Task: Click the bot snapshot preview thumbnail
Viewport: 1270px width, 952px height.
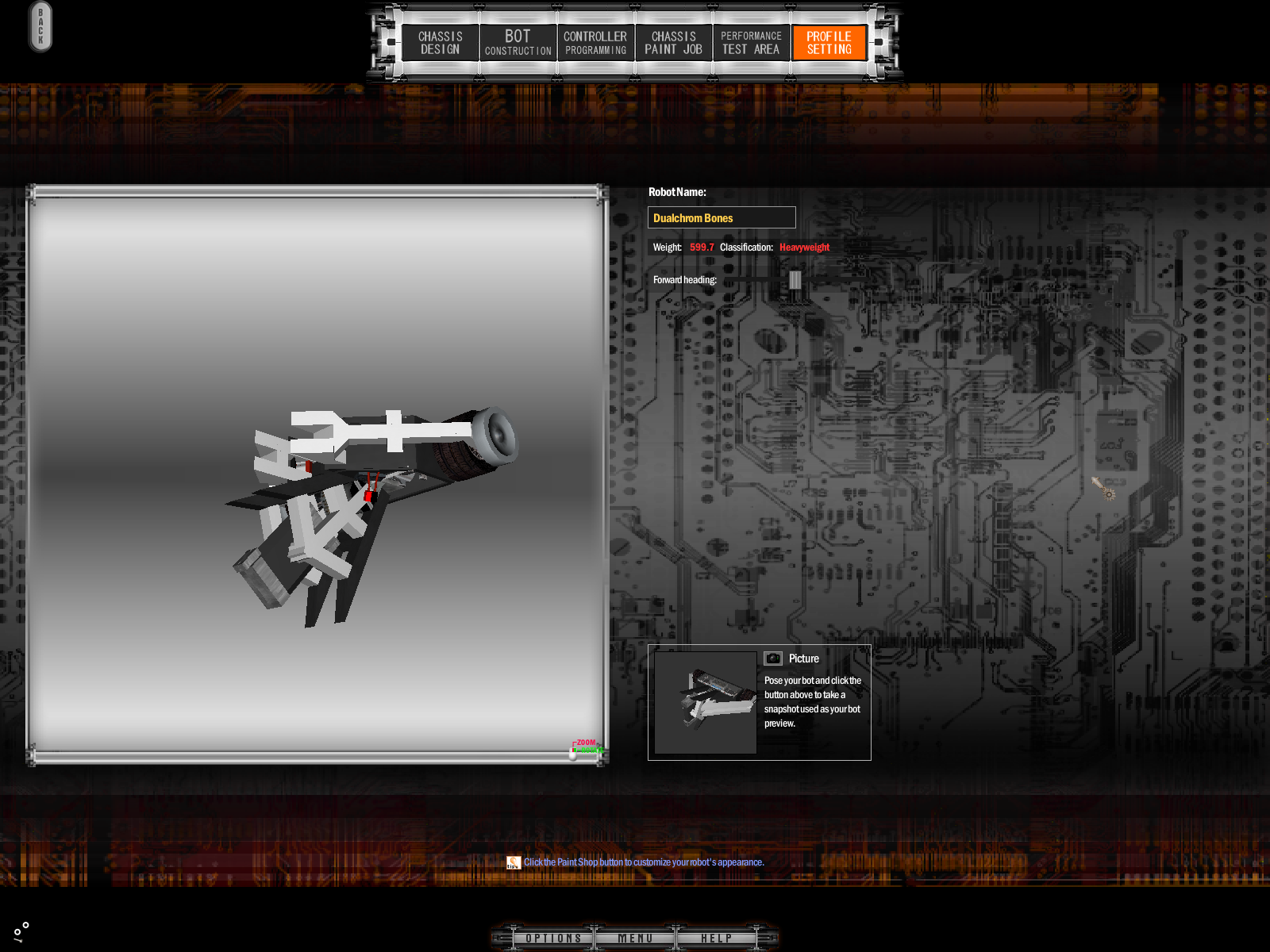Action: (x=706, y=702)
